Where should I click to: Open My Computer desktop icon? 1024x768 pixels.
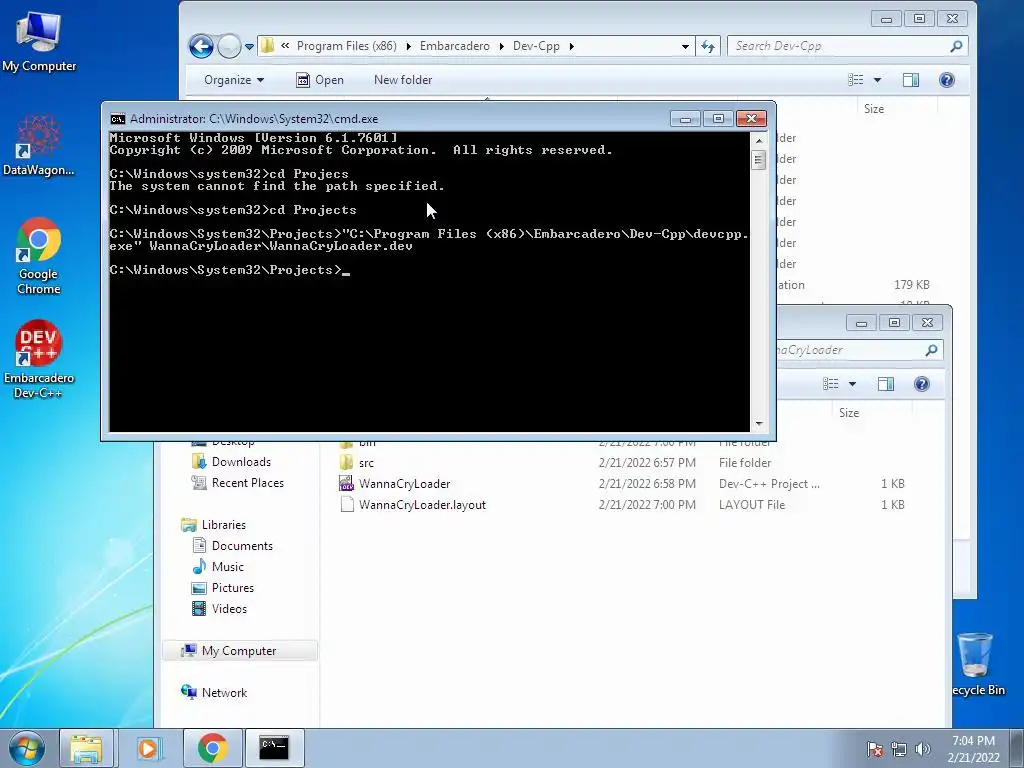tap(39, 40)
